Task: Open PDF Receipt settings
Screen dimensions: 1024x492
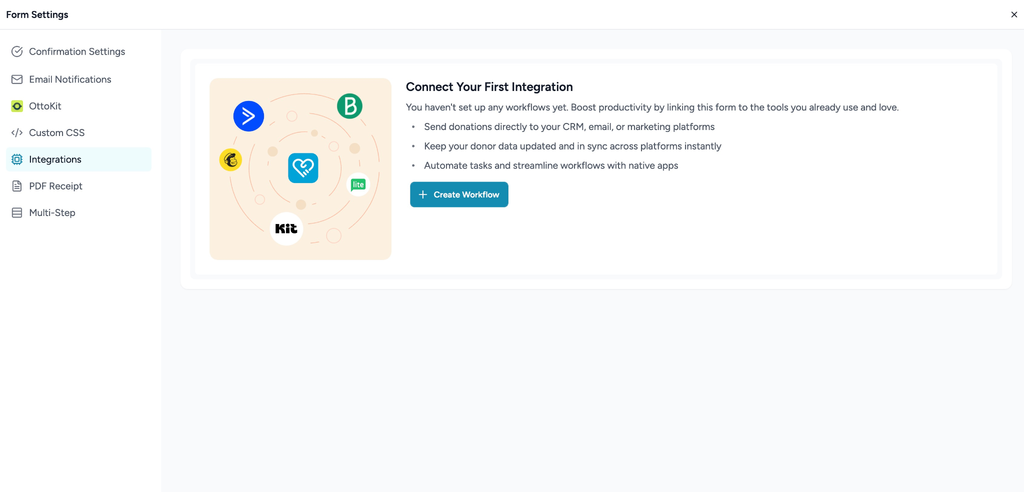Action: (x=78, y=186)
